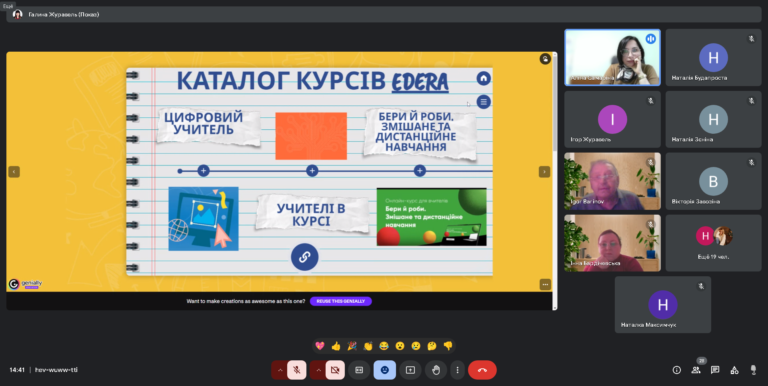The height and width of the screenshot is (386, 768).
Task: Send thumbs up reaction
Action: click(336, 346)
